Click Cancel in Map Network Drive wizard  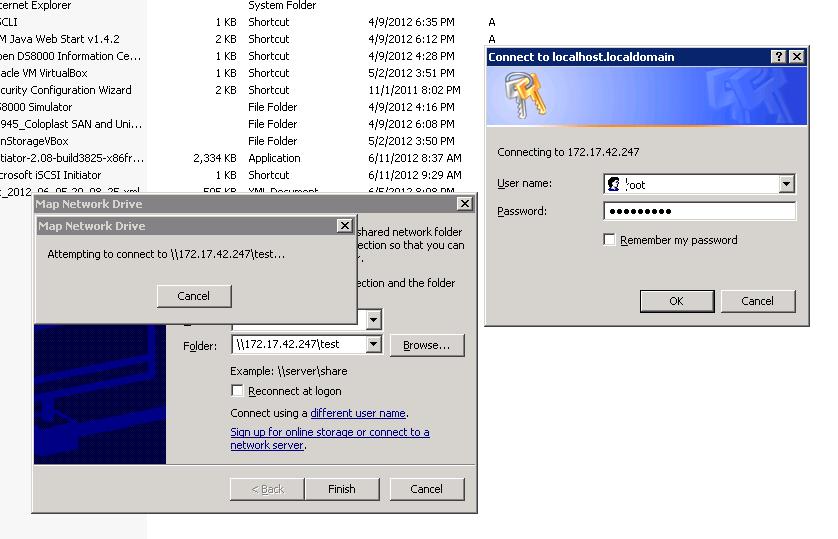[426, 489]
